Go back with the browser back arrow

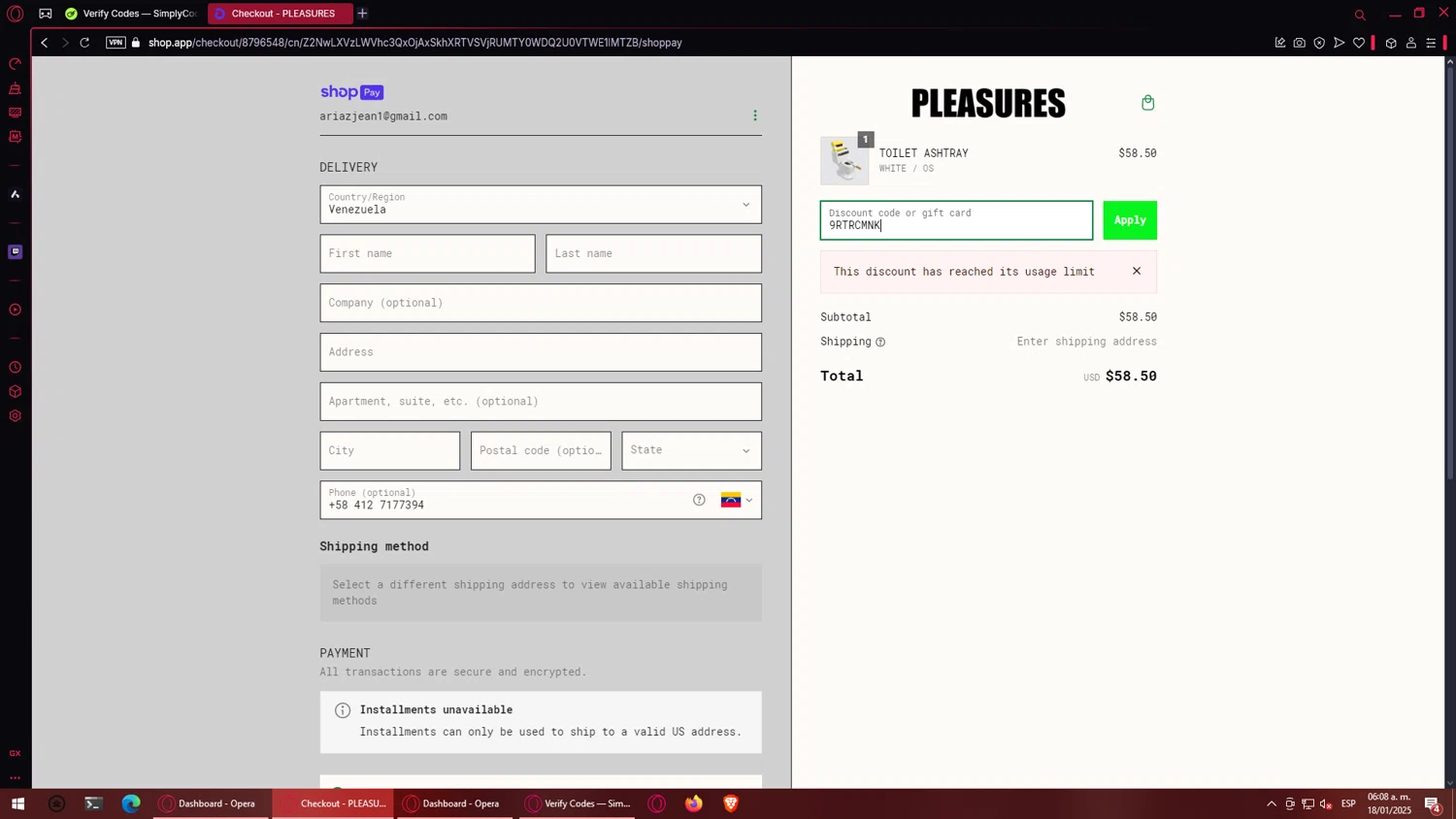[44, 43]
